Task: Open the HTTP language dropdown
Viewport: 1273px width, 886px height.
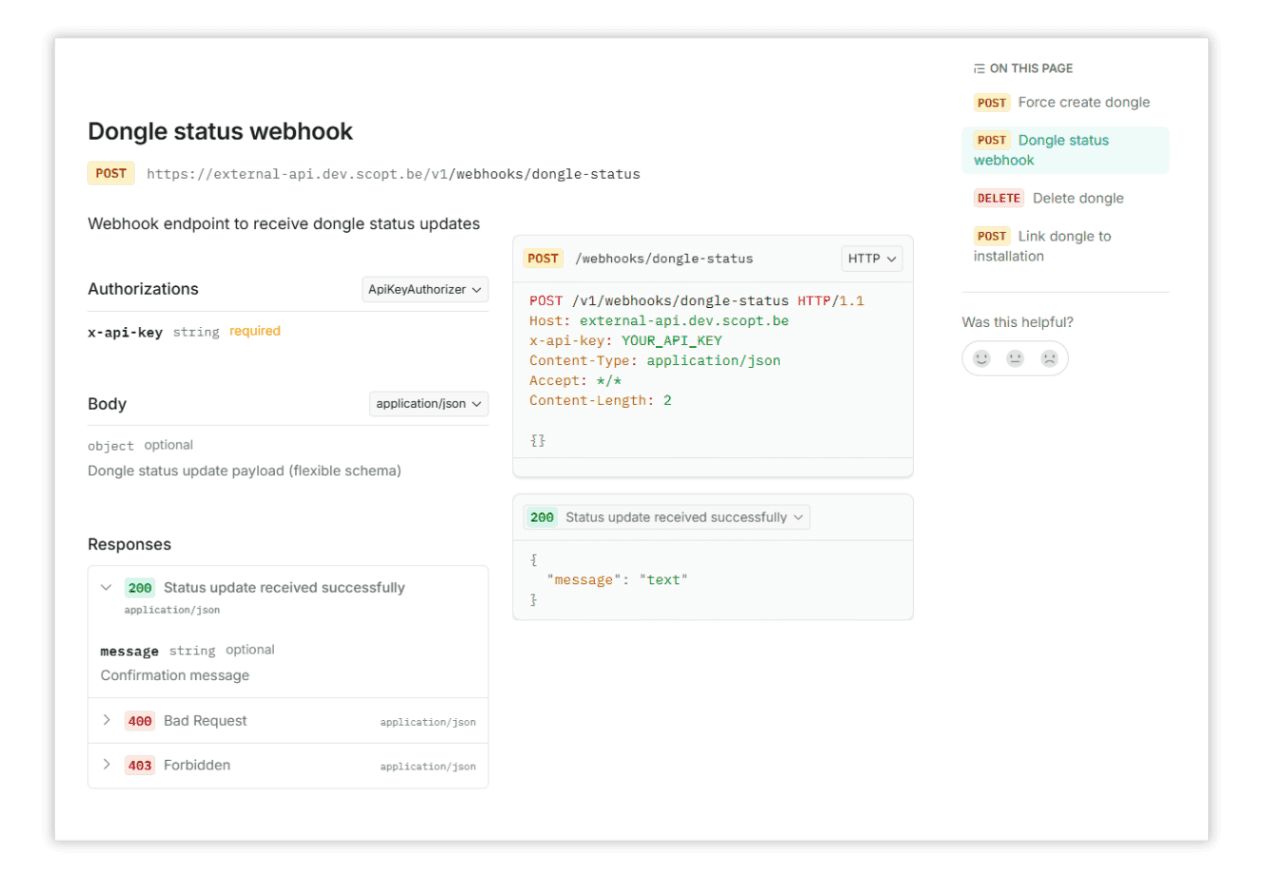Action: pos(872,258)
